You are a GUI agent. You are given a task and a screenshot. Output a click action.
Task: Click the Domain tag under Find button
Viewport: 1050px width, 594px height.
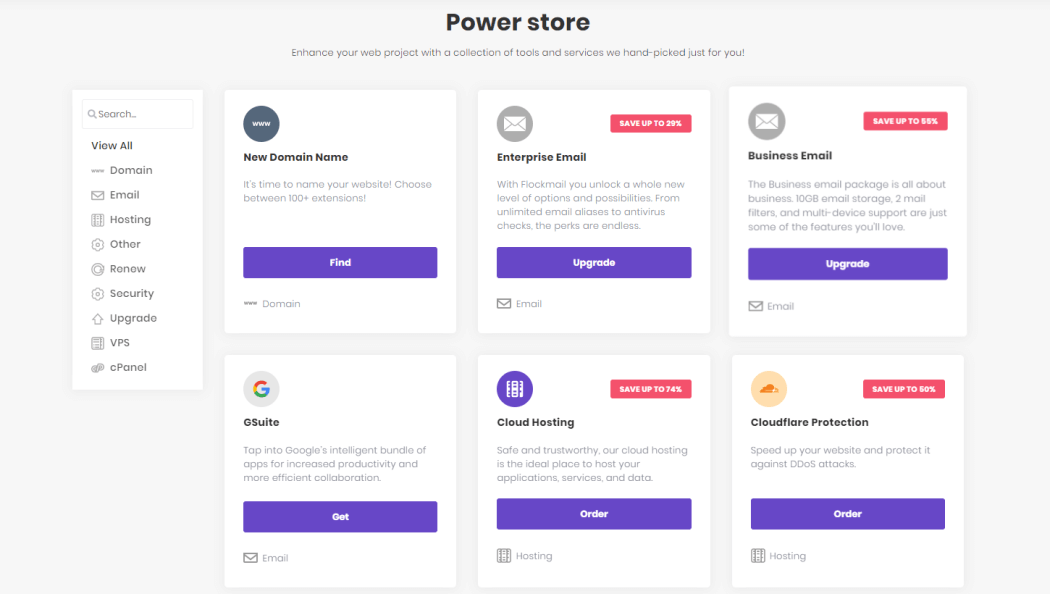pyautogui.click(x=272, y=303)
